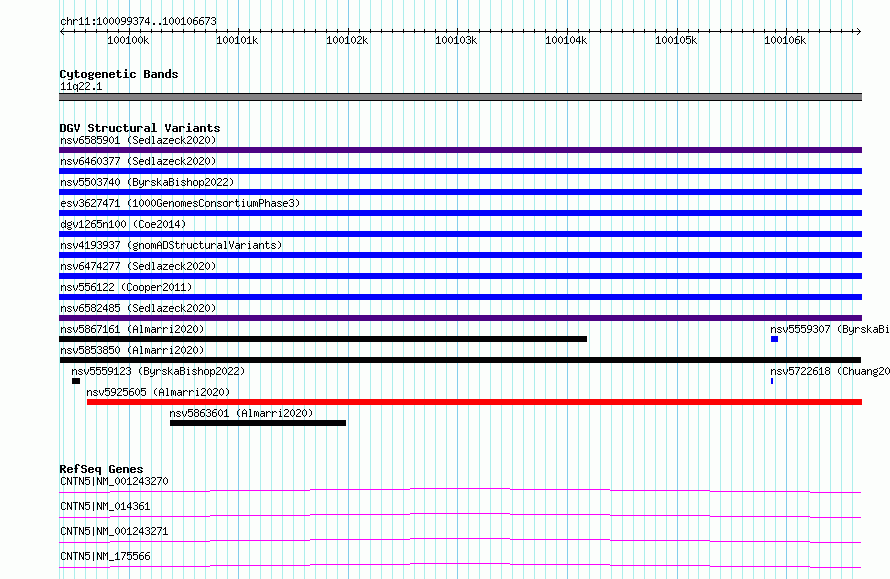The height and width of the screenshot is (579, 890).
Task: Click the 100105k ruler position
Action: [676, 40]
